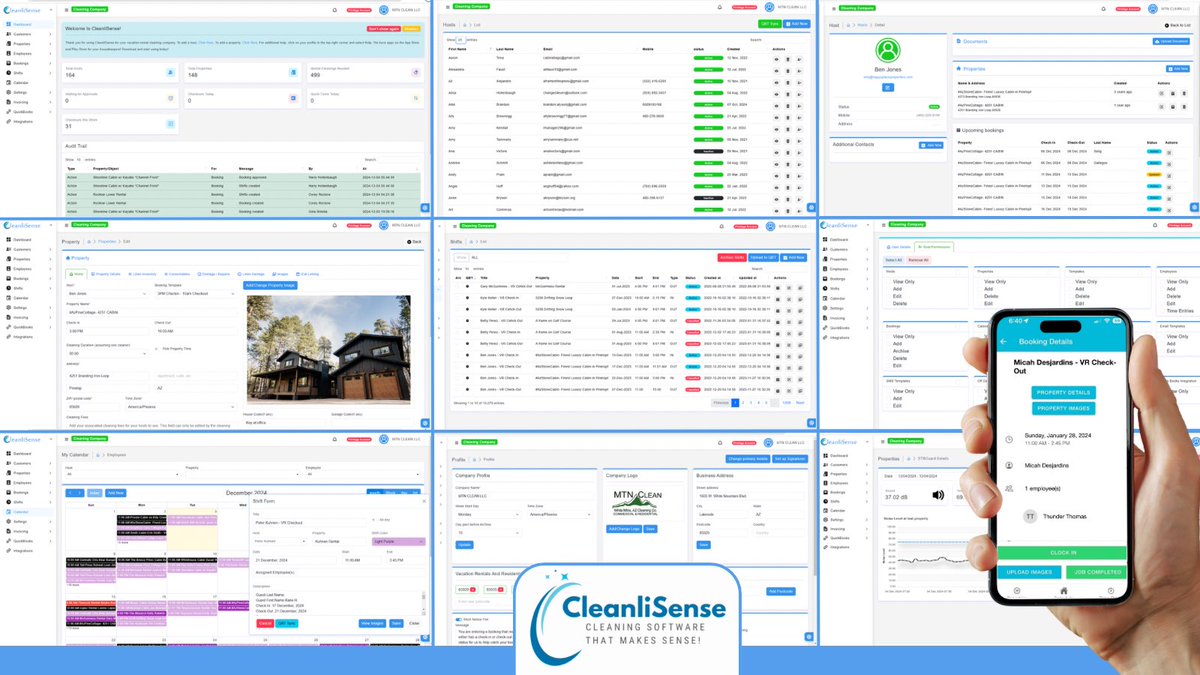Switch to the Consumables tab in Property Edit
Screen dimensions: 1200x675
coord(177,274)
